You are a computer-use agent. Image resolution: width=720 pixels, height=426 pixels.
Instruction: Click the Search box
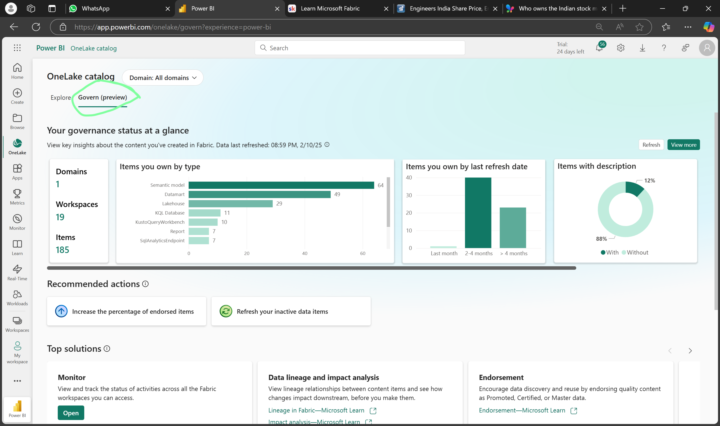[360, 48]
